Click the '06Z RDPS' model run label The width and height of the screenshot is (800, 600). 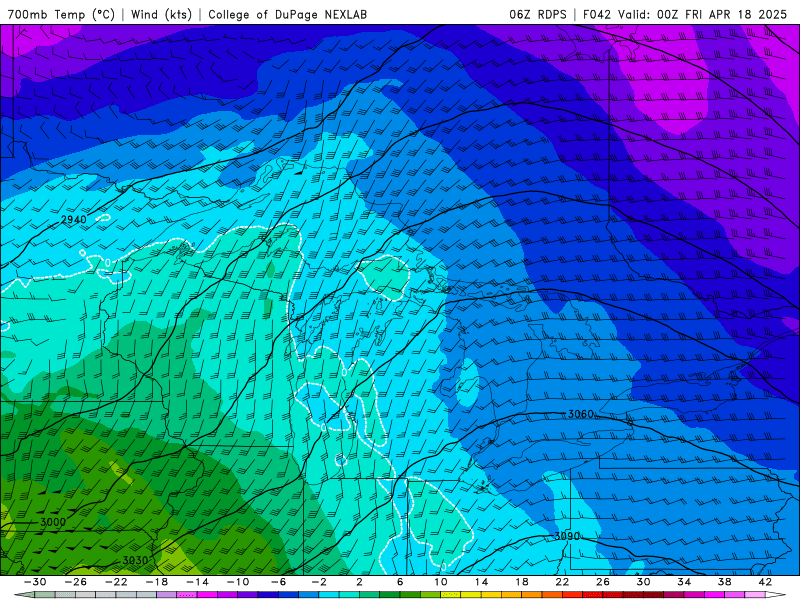pyautogui.click(x=538, y=14)
